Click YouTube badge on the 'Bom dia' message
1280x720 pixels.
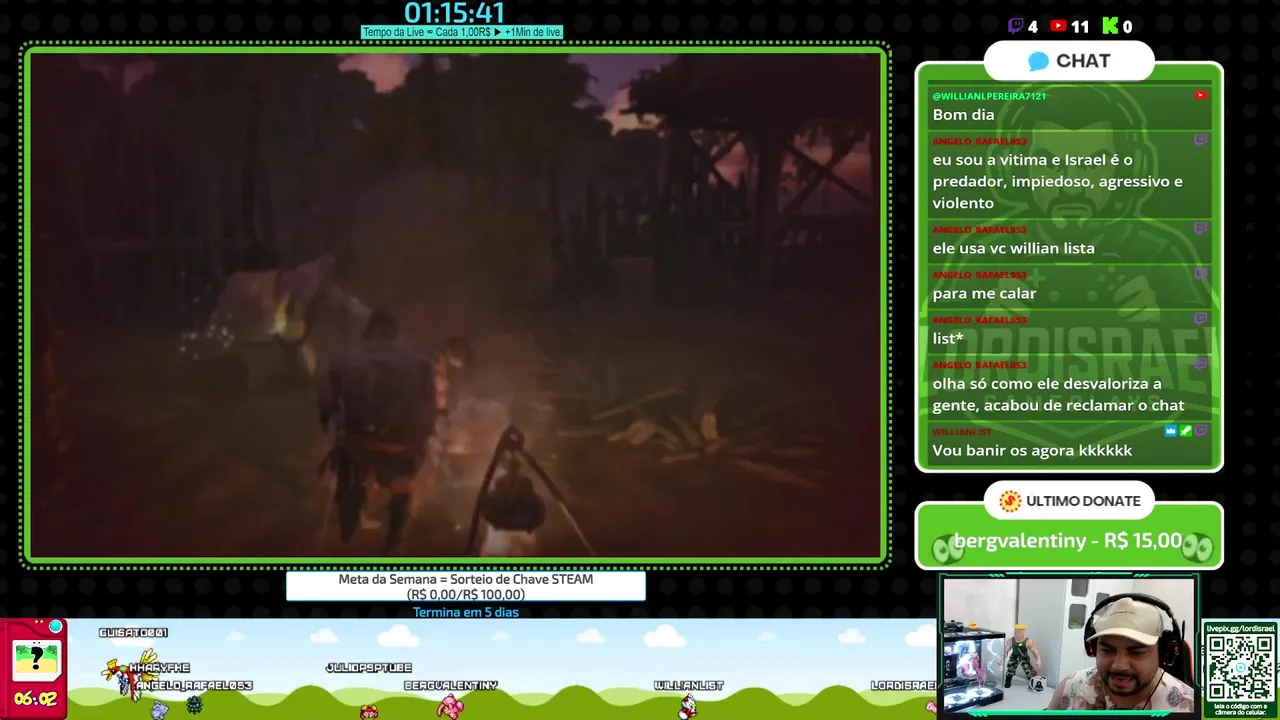pos(1200,95)
